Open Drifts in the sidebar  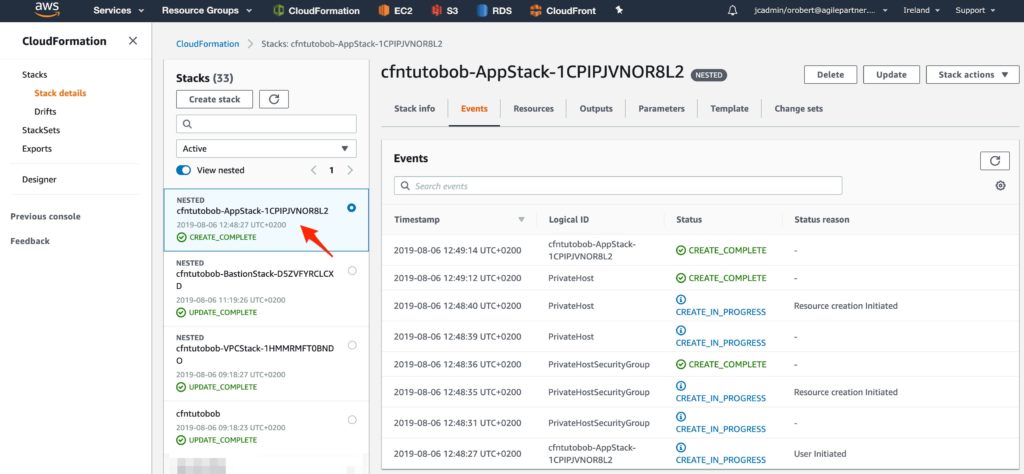coord(45,112)
